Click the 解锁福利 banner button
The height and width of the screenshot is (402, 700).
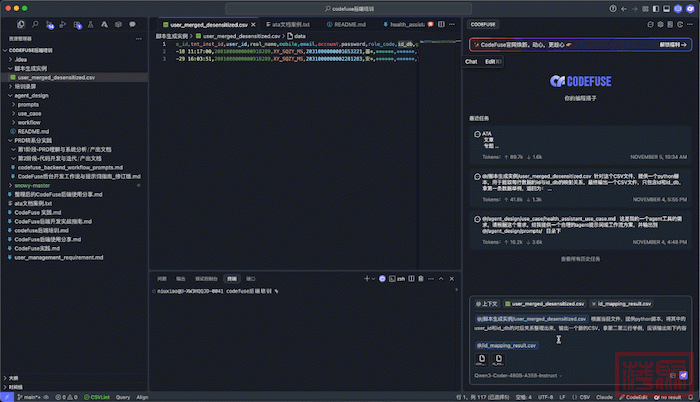pyautogui.click(x=671, y=44)
